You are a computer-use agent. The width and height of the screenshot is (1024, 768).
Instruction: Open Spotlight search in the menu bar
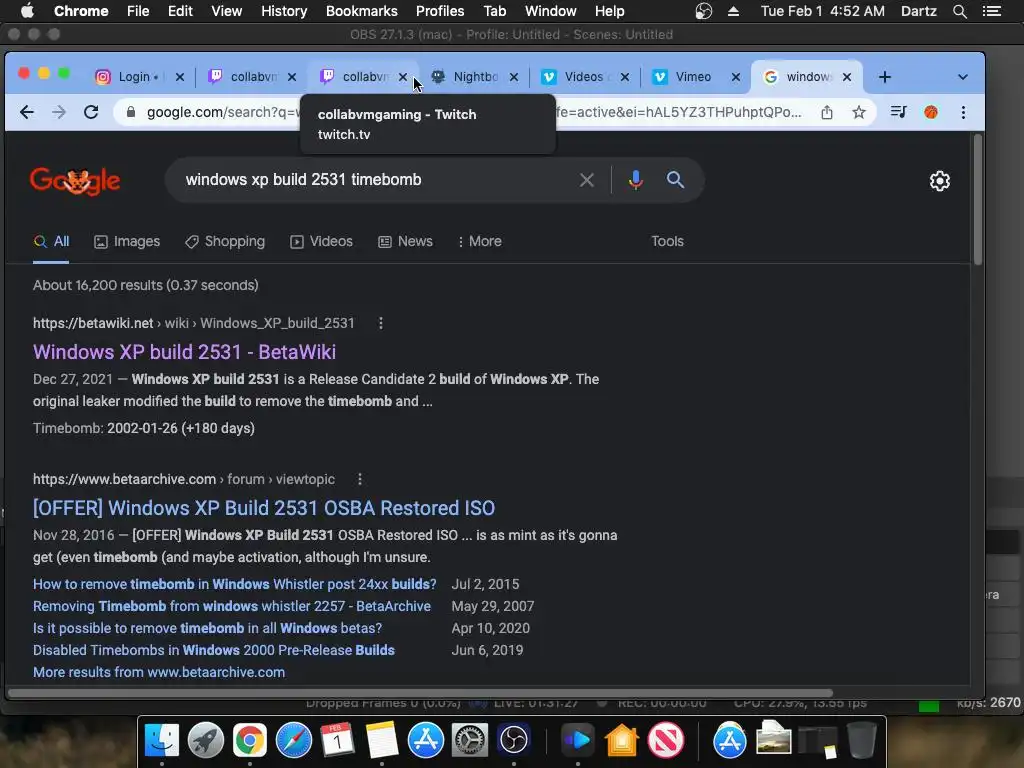coord(960,11)
